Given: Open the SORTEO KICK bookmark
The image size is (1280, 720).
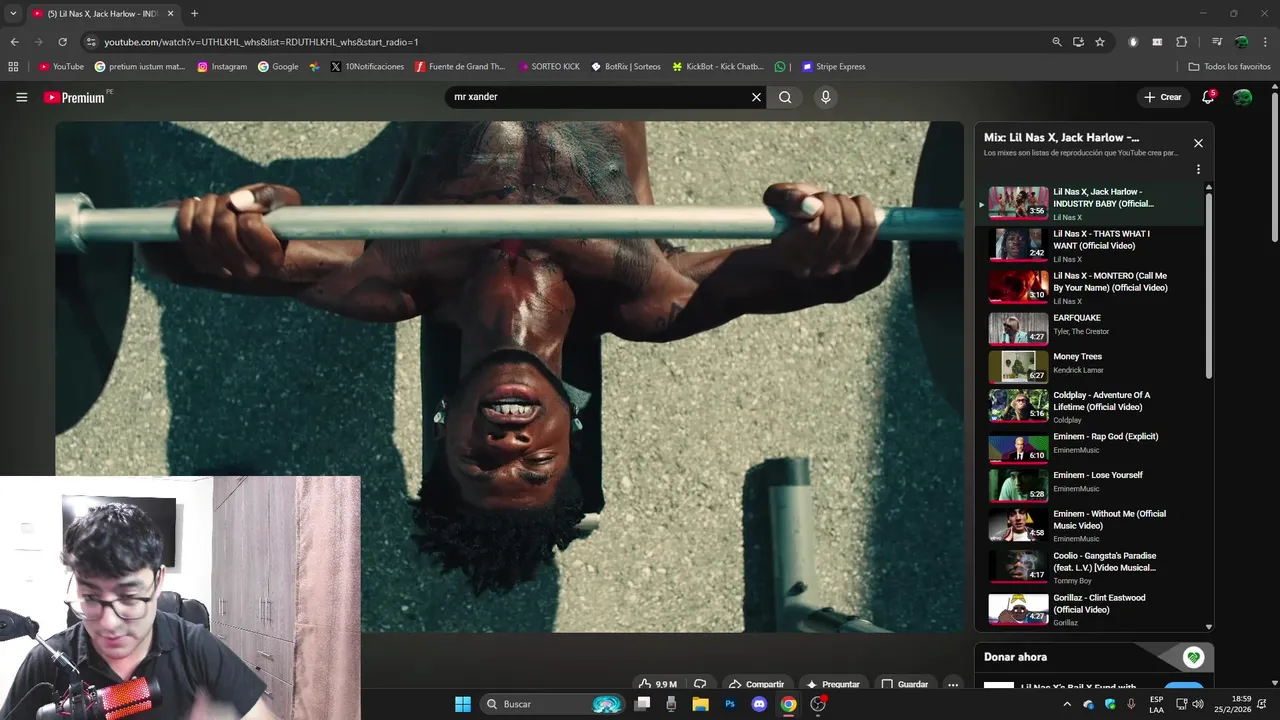Looking at the screenshot, I should [x=549, y=67].
